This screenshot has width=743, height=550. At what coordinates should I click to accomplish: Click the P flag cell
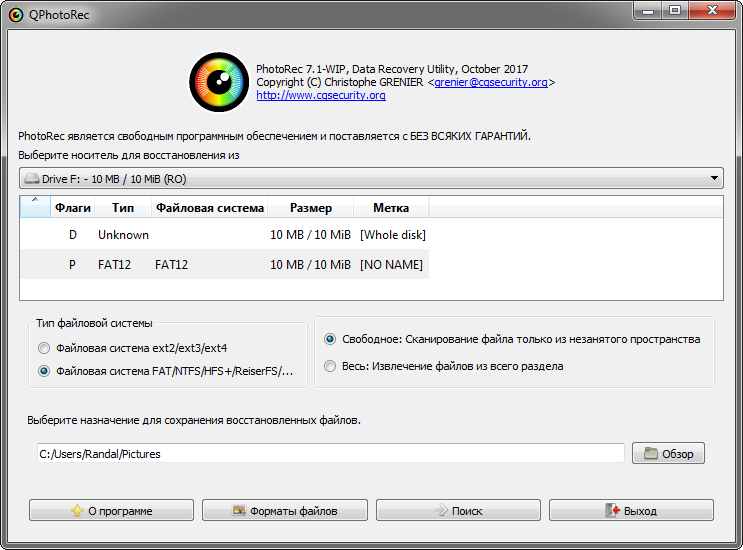pos(72,264)
